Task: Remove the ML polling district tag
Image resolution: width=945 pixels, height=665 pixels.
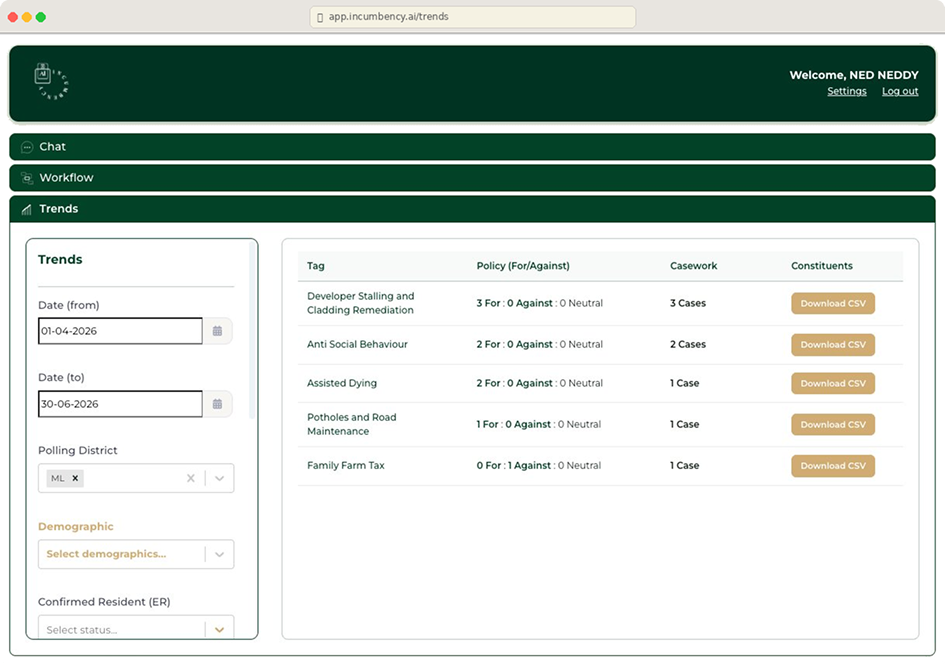Action: 75,478
